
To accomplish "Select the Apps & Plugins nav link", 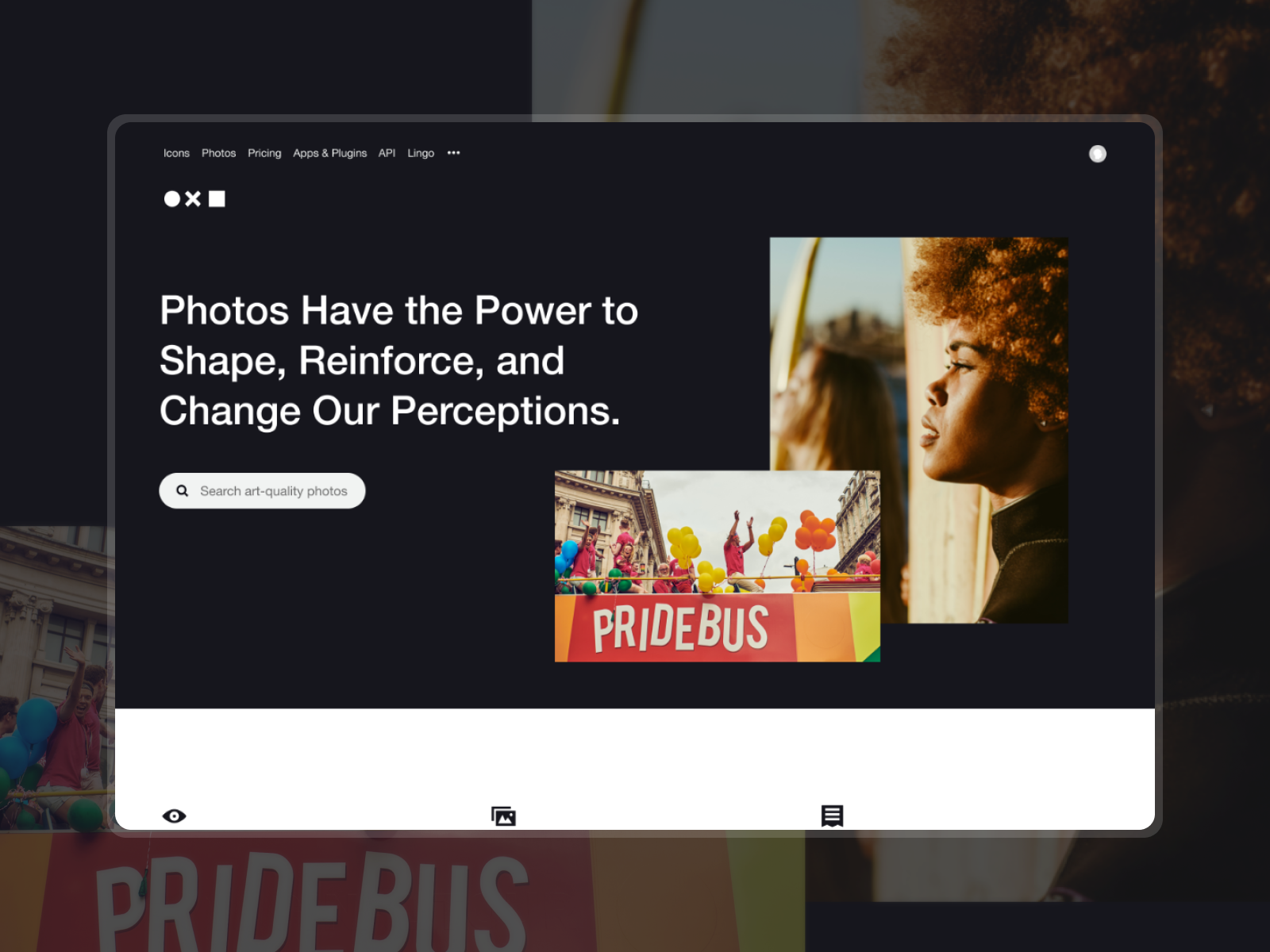I will [329, 153].
